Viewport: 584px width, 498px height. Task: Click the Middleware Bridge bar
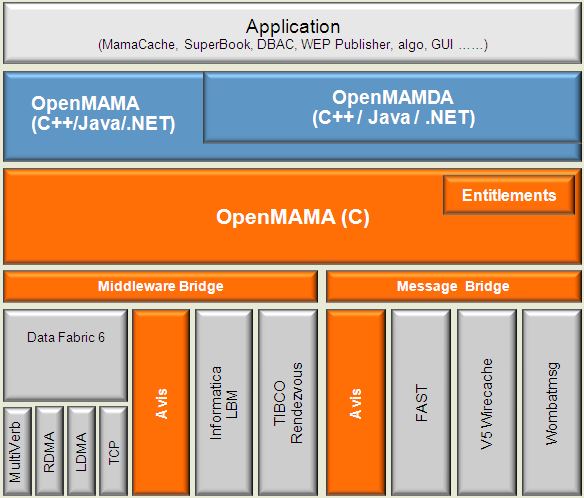pos(161,286)
